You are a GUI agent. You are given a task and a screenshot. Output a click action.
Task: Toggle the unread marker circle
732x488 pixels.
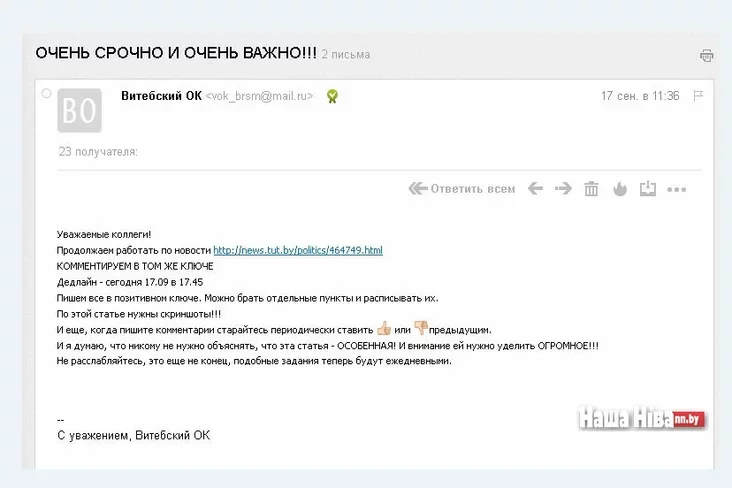[46, 93]
